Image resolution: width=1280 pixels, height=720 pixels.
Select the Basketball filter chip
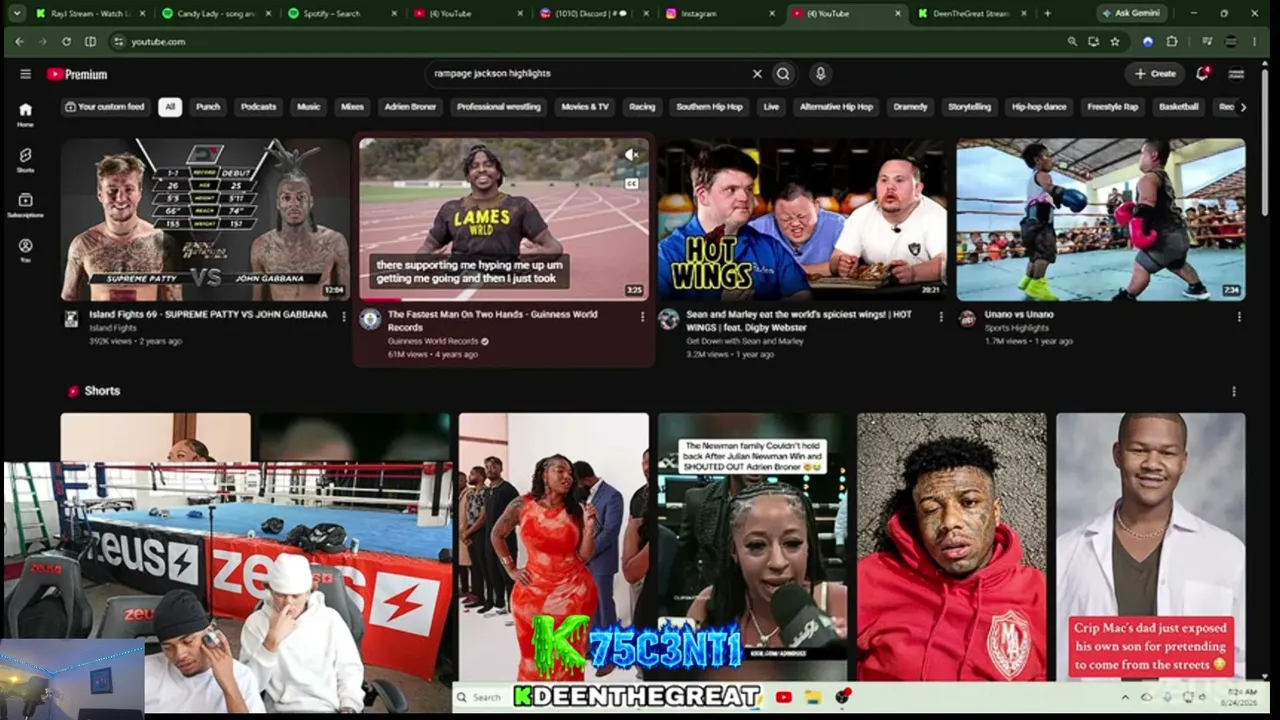coord(1179,107)
